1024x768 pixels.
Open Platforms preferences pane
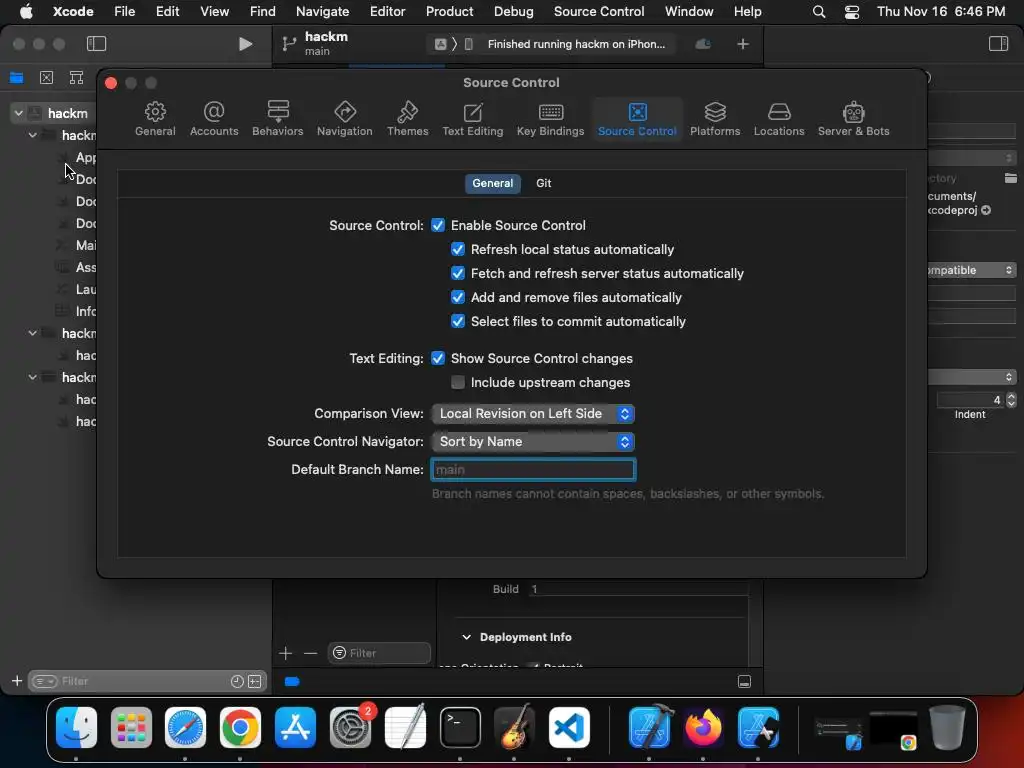tap(714, 119)
